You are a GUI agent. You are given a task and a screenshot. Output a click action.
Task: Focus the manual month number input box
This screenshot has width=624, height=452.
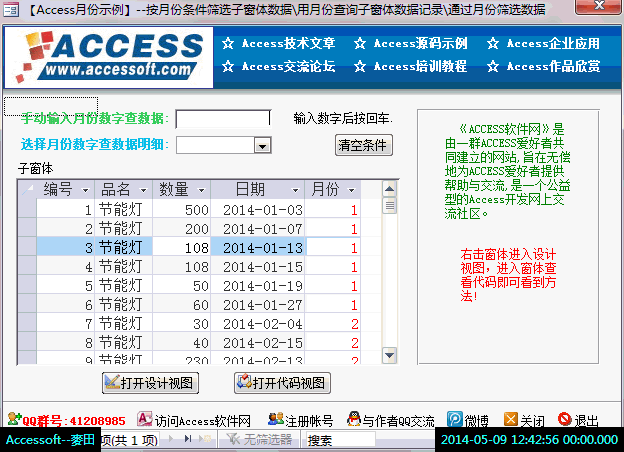pos(223,119)
